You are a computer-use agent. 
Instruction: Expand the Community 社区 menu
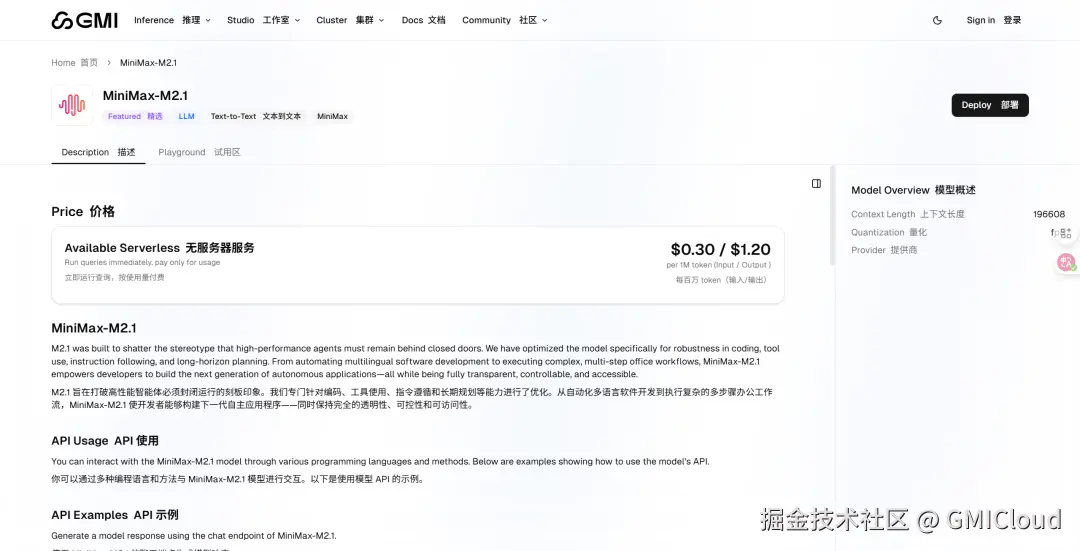[505, 20]
